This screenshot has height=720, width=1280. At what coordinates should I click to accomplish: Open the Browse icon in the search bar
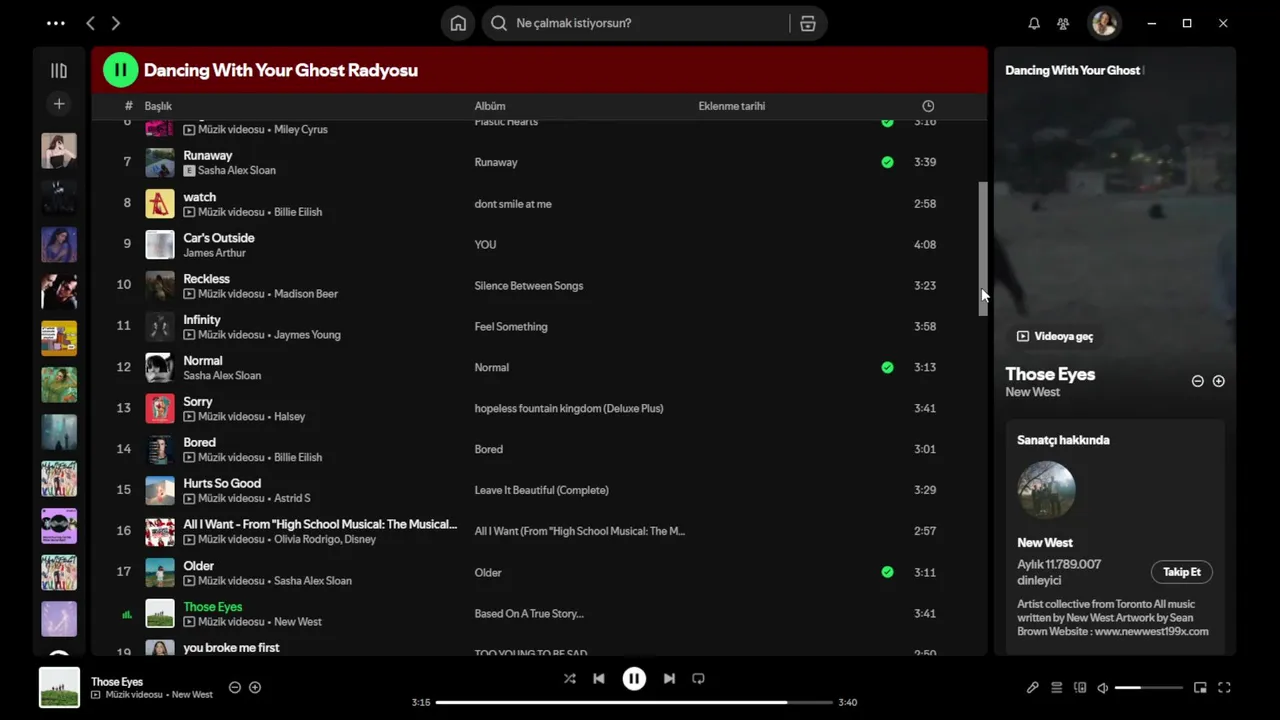808,23
